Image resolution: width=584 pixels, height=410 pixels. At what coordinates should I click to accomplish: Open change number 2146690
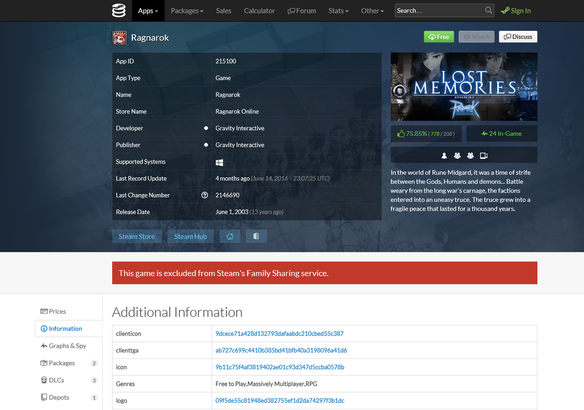tap(227, 195)
